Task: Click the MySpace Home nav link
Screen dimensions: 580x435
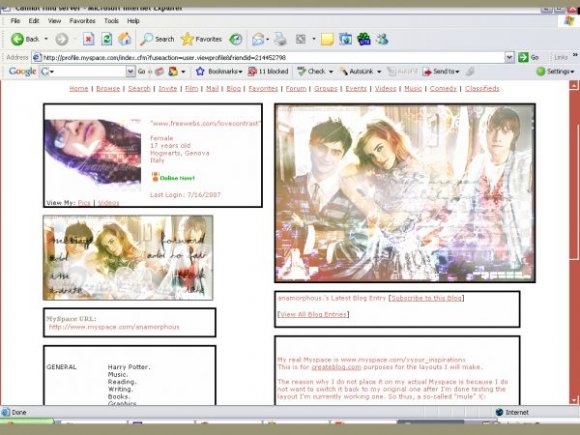Action: point(79,89)
